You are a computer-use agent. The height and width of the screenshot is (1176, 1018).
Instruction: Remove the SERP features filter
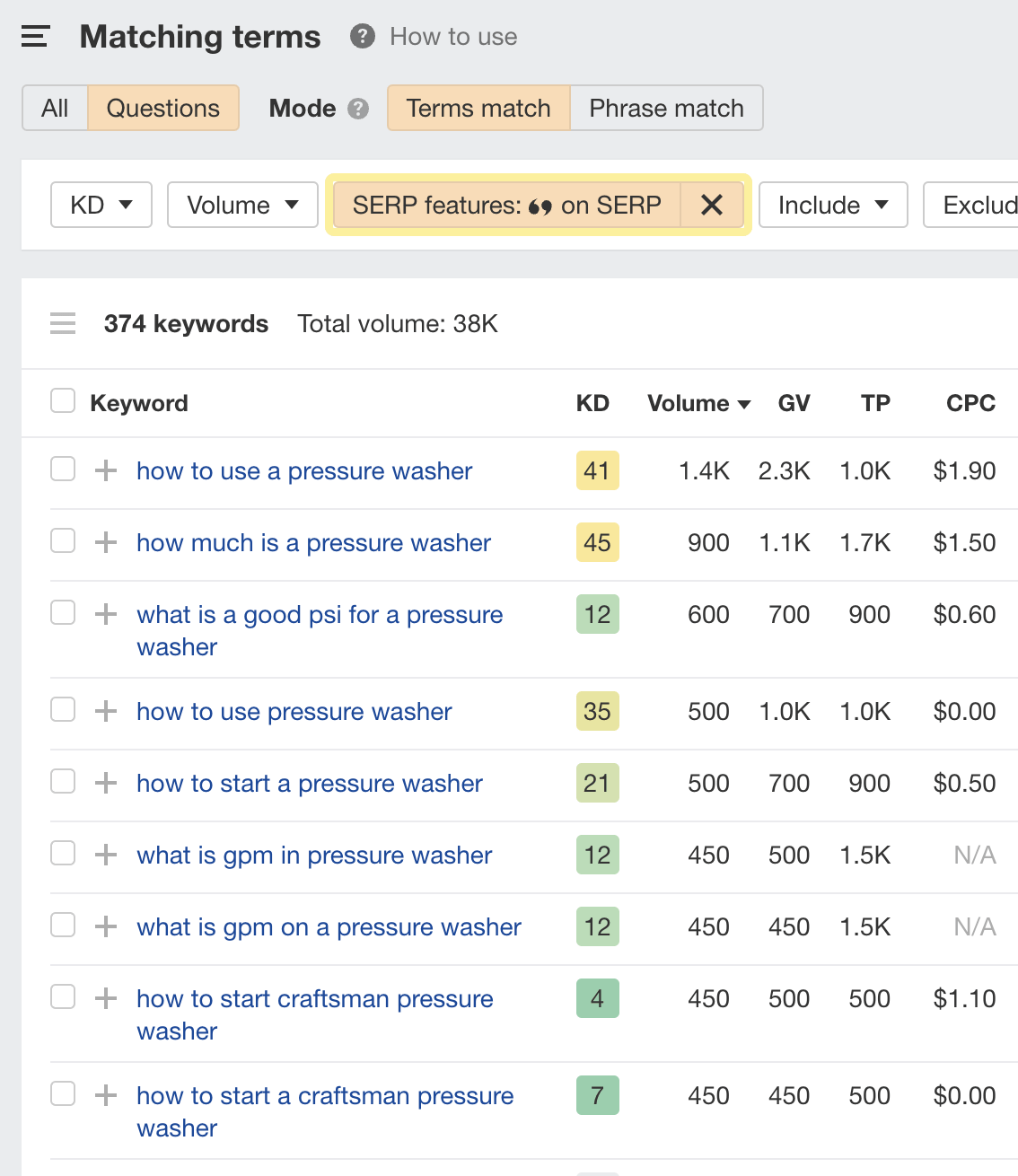point(712,205)
